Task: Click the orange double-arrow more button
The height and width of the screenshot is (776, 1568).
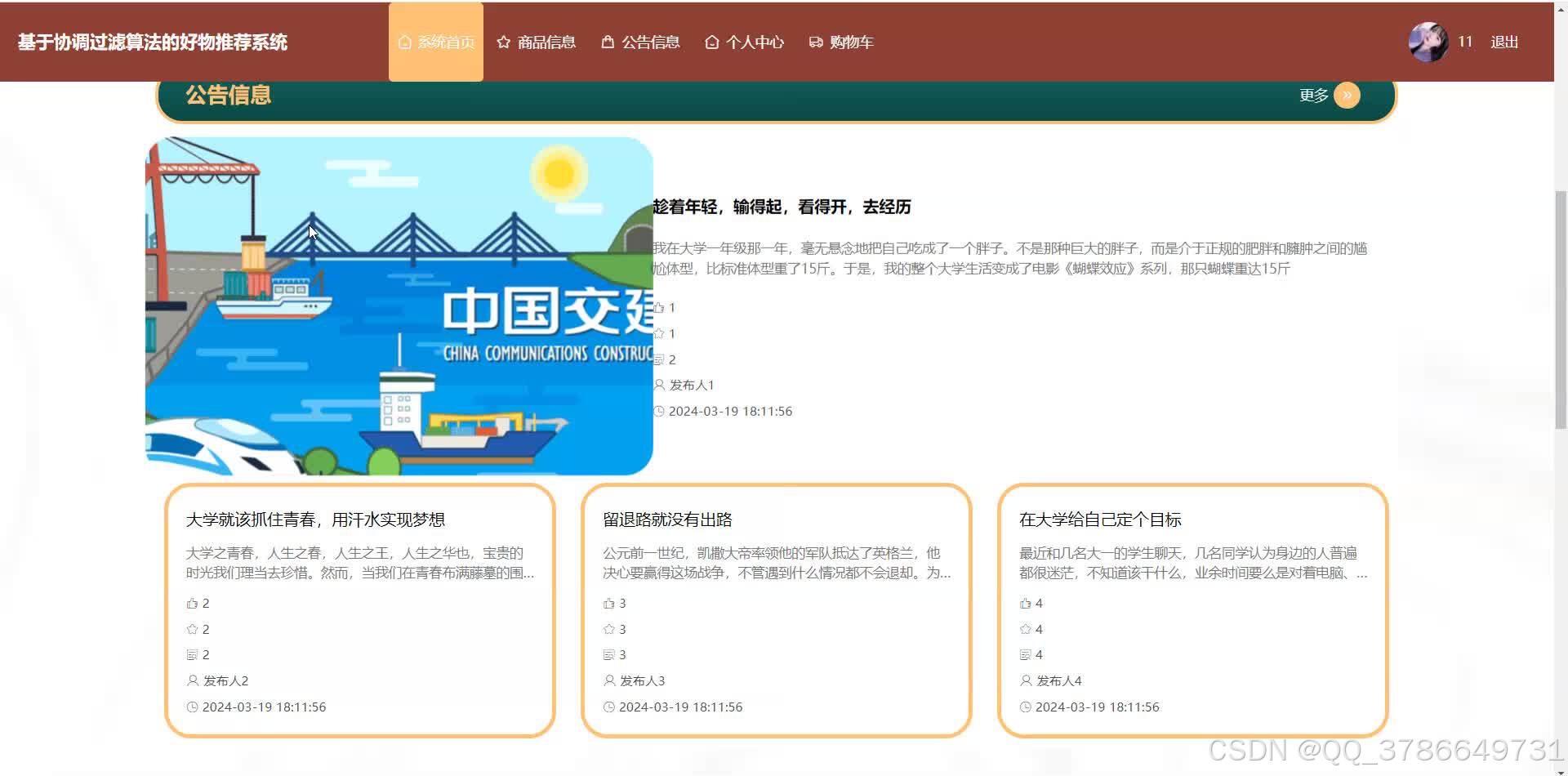Action: (1347, 96)
